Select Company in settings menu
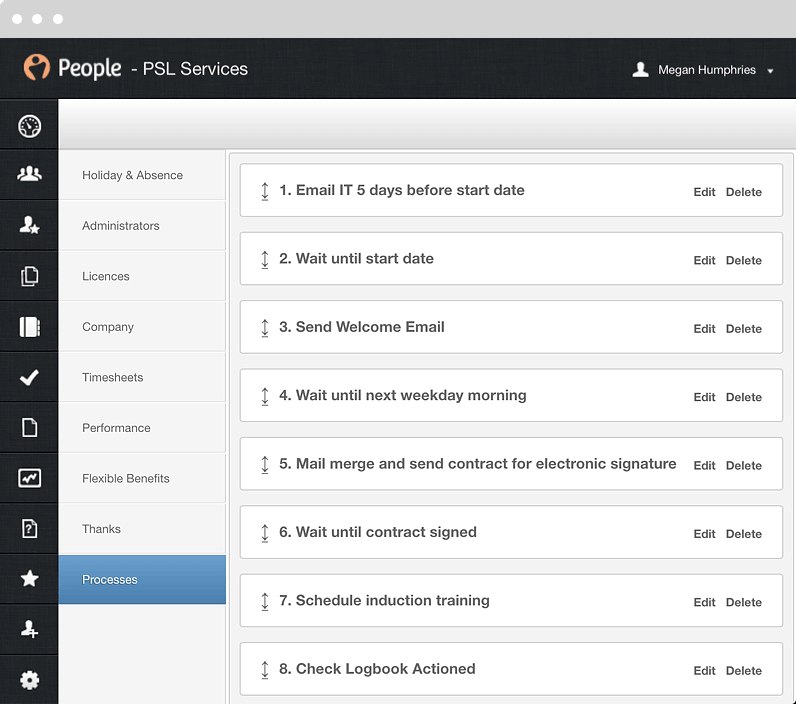Screen dimensions: 796x704 [142, 326]
